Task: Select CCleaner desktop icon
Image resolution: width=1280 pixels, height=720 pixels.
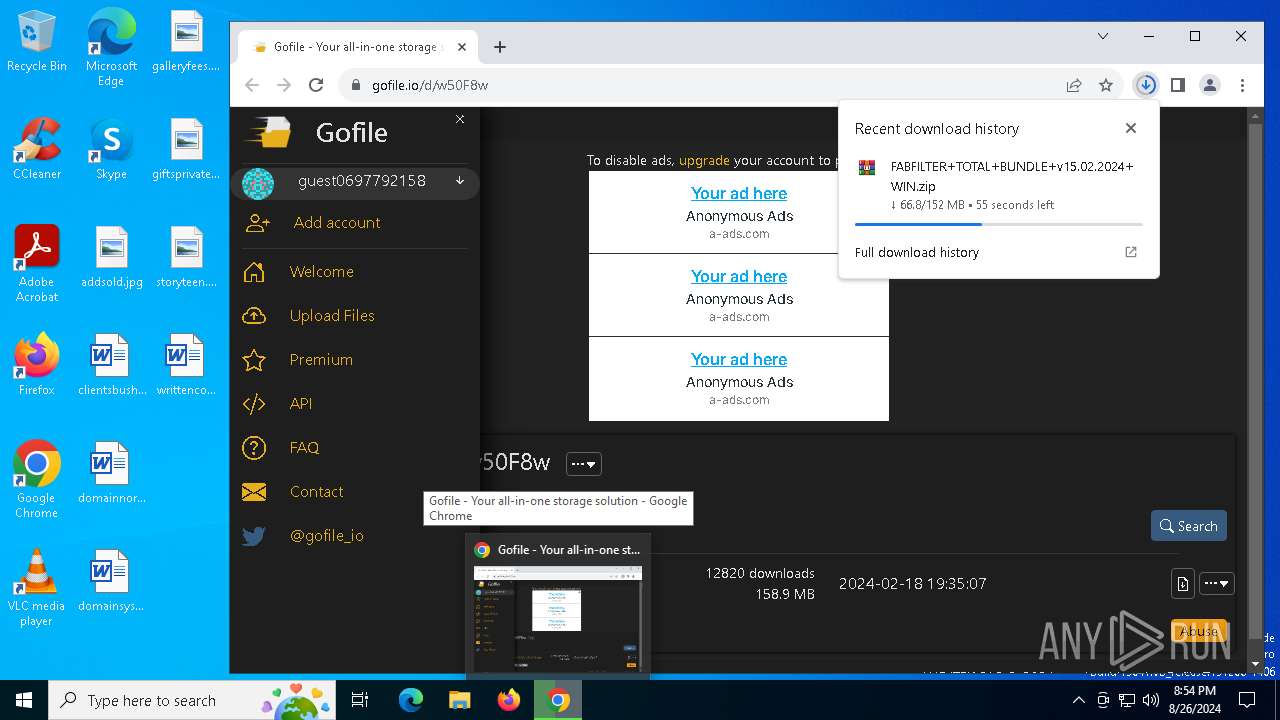Action: click(x=36, y=150)
